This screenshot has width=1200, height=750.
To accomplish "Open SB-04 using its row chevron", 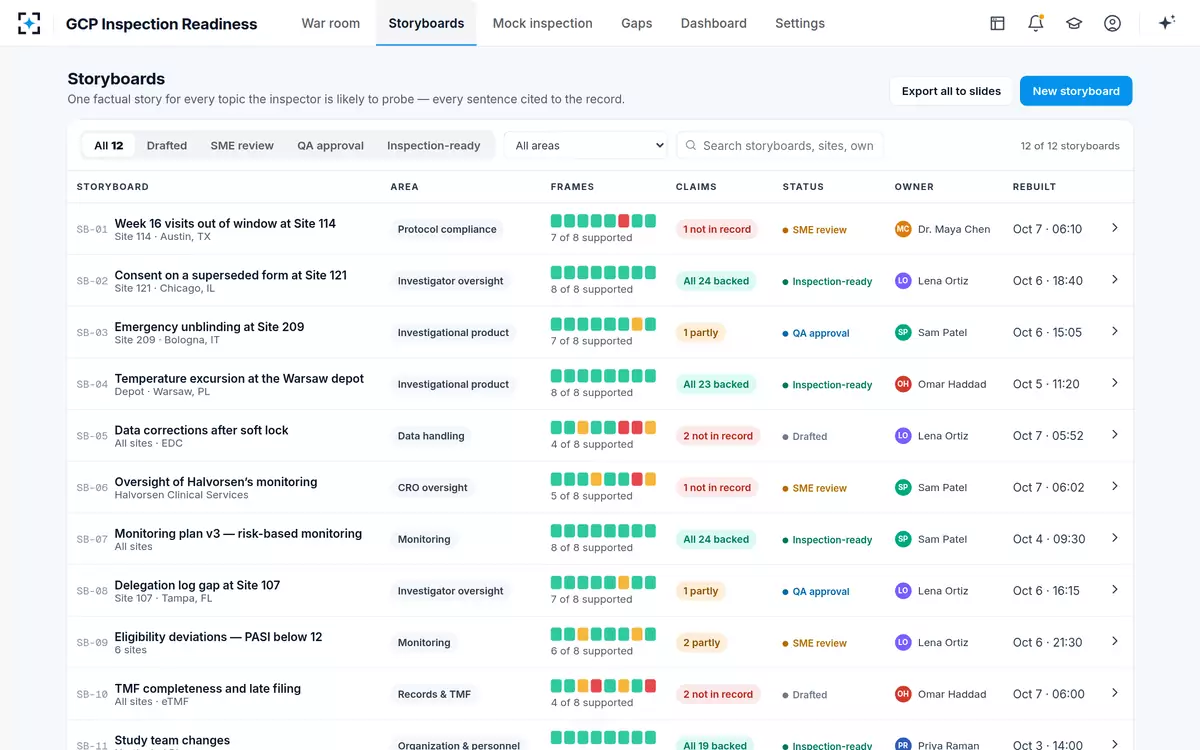I will coord(1115,383).
